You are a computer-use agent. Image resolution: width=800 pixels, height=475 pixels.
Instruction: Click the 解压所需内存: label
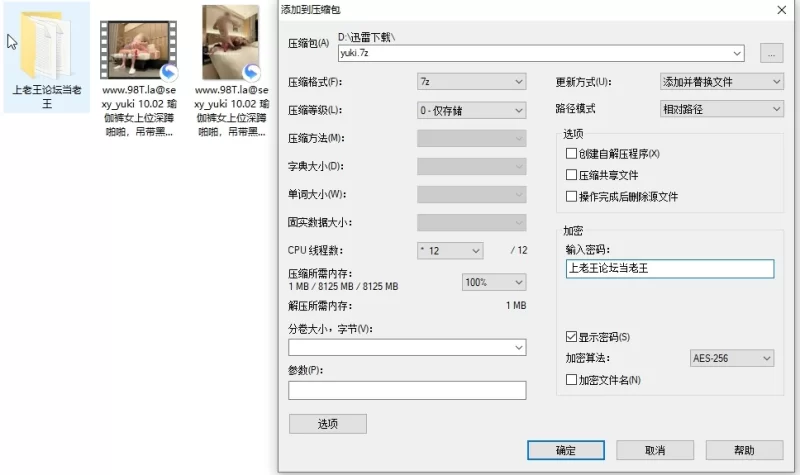(320, 306)
